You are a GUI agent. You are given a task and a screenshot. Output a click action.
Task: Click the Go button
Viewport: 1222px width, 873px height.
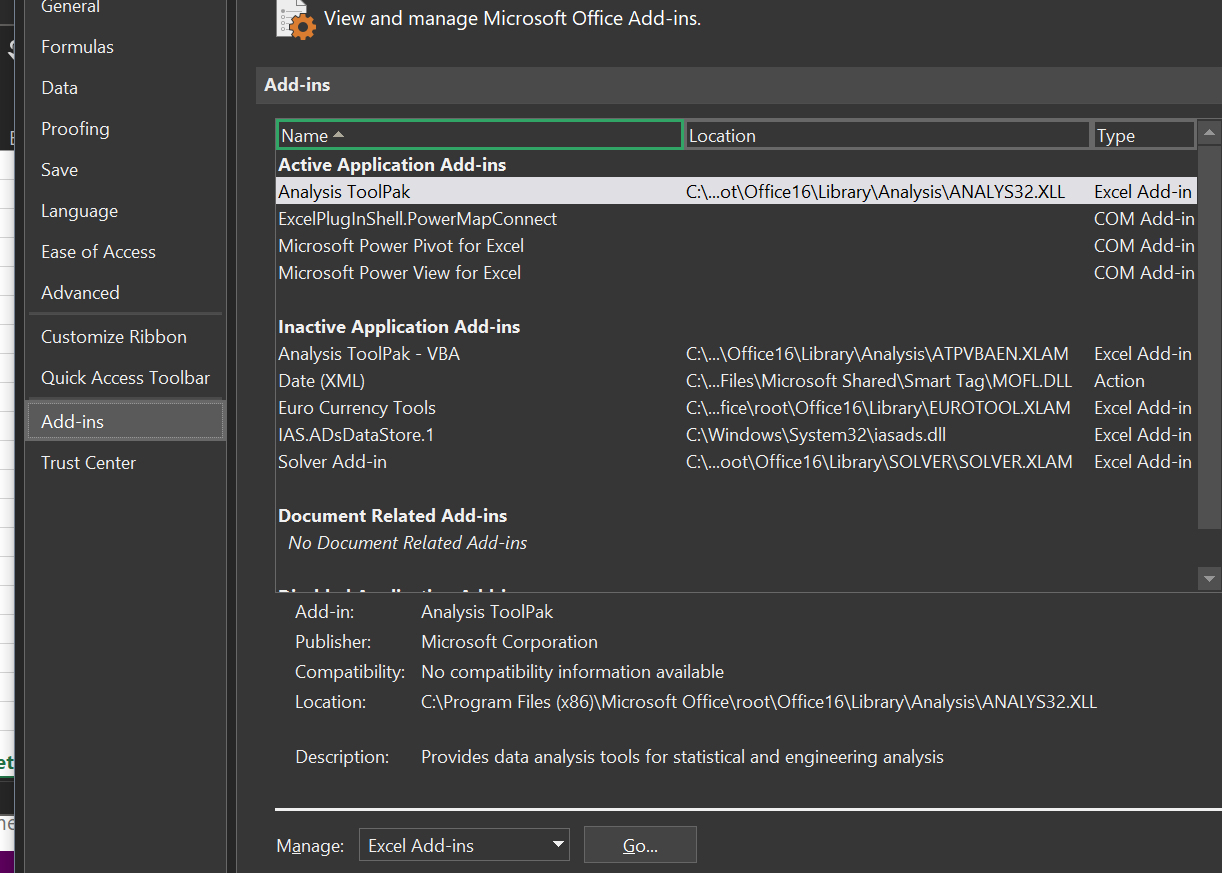coord(640,845)
